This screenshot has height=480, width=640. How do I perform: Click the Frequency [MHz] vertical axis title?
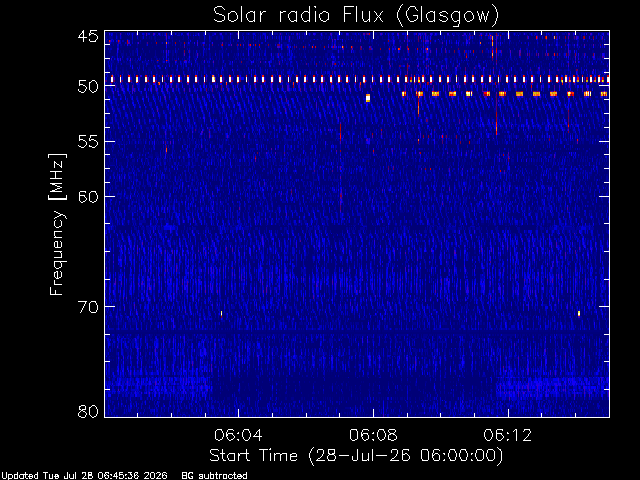(x=57, y=224)
